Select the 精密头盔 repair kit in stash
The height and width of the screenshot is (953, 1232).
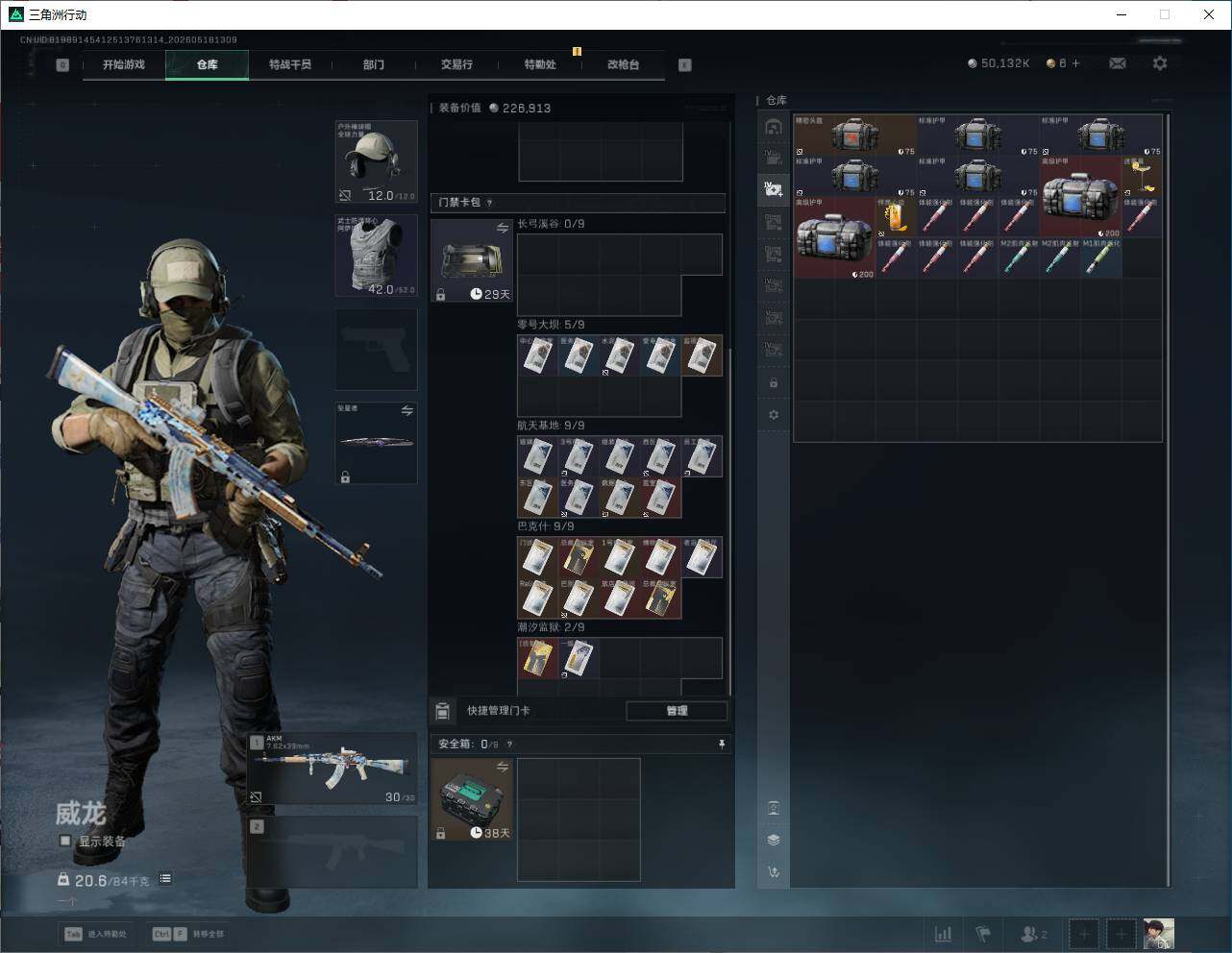coord(855,135)
